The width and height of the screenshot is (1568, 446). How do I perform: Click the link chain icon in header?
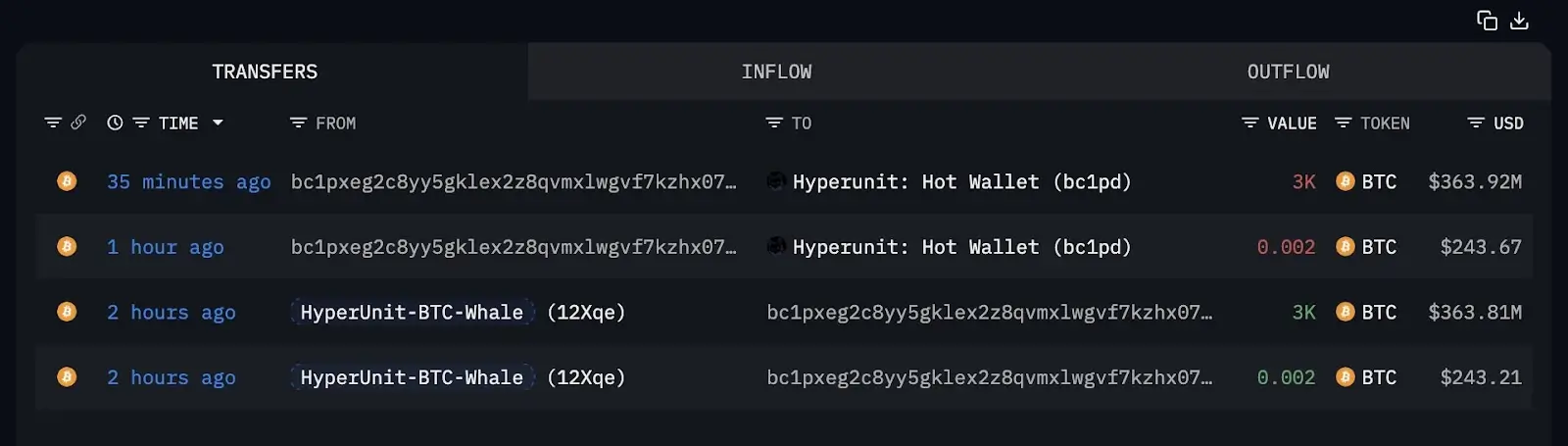click(x=78, y=123)
